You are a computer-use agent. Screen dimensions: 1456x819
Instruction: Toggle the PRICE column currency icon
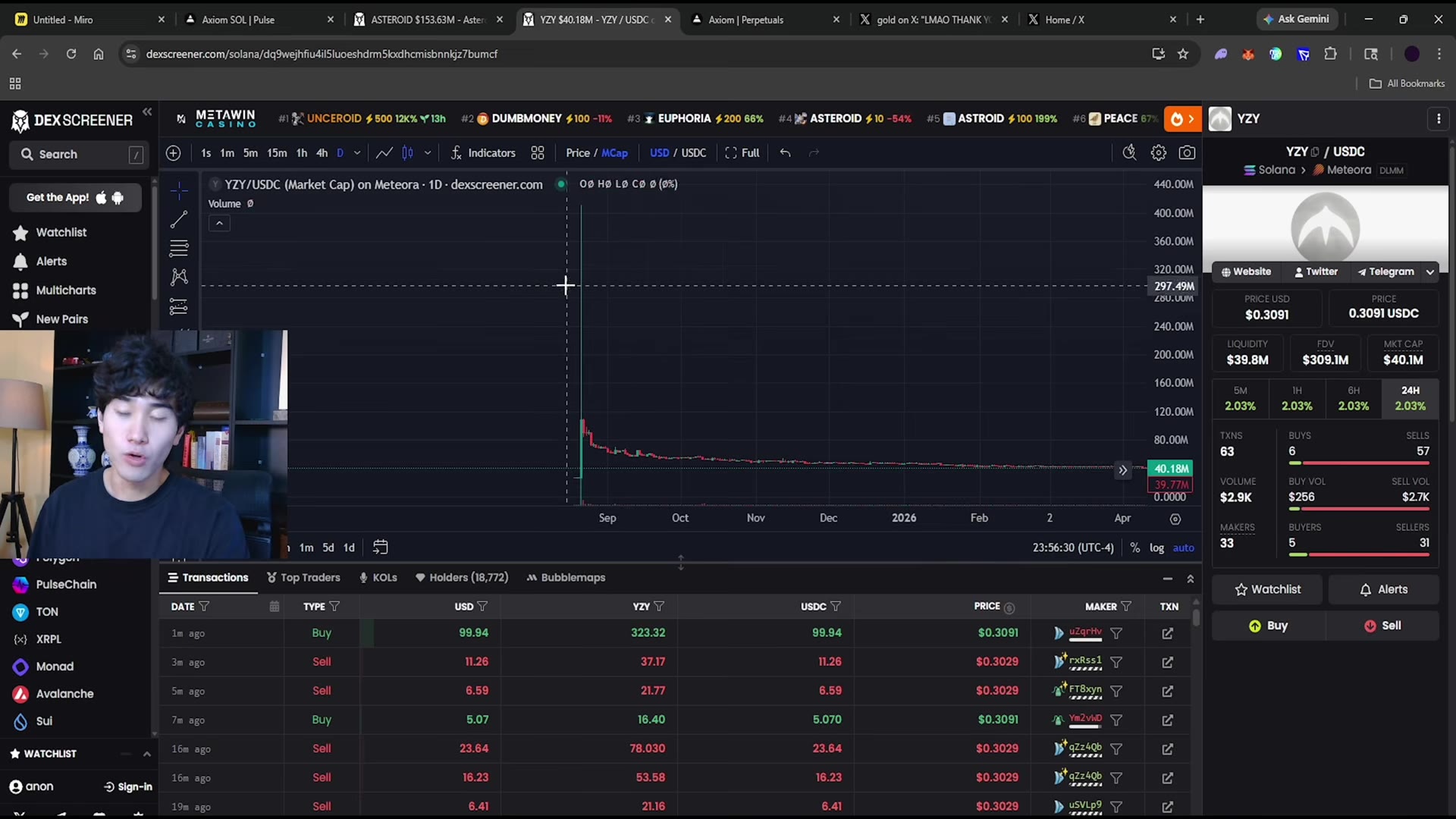pos(1009,607)
